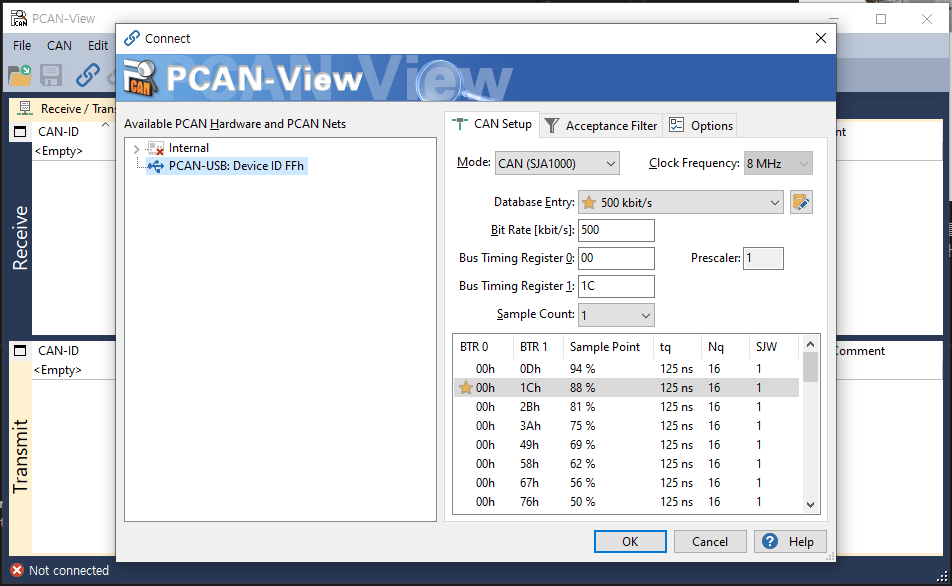Select the 0Dh row with 94 %
Screen dimensions: 952x586
627,369
